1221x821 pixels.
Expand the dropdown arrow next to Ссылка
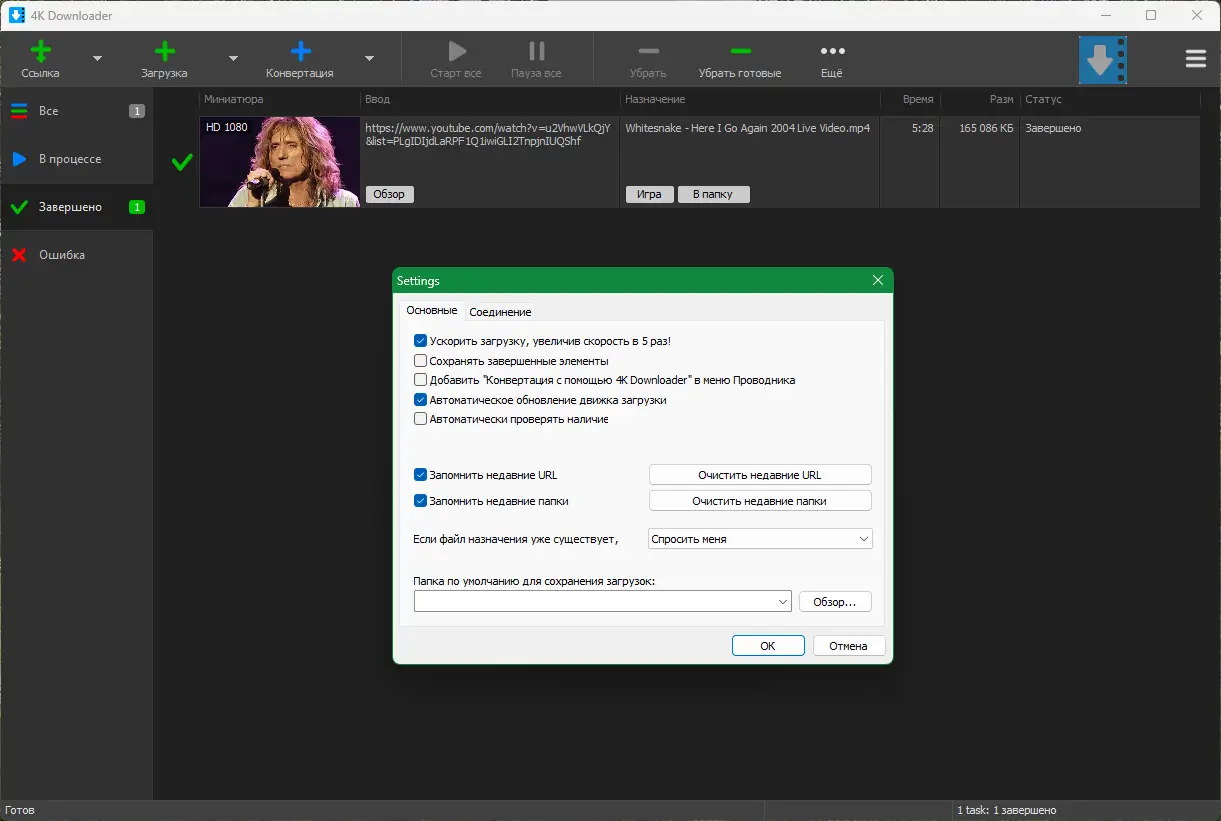pyautogui.click(x=97, y=58)
